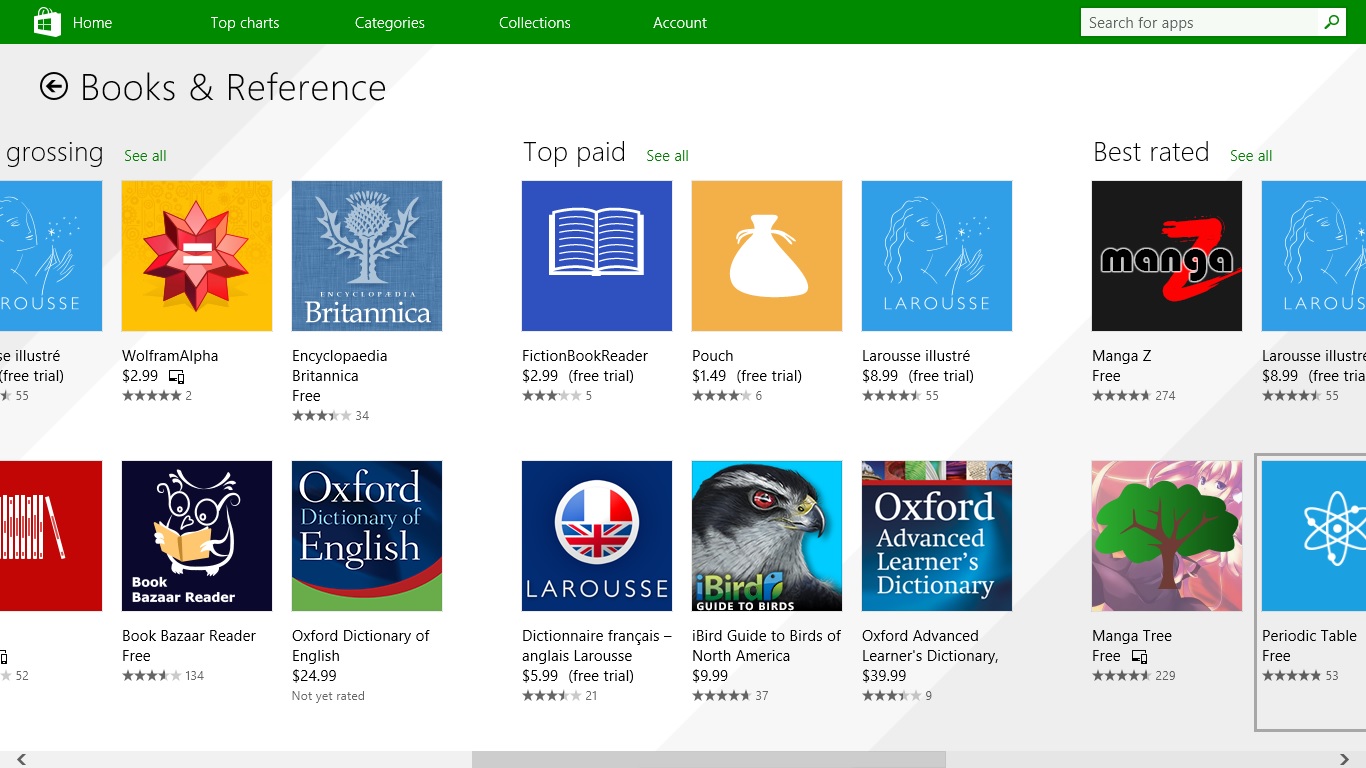1366x768 pixels.
Task: Open the Categories menu
Action: pos(390,22)
